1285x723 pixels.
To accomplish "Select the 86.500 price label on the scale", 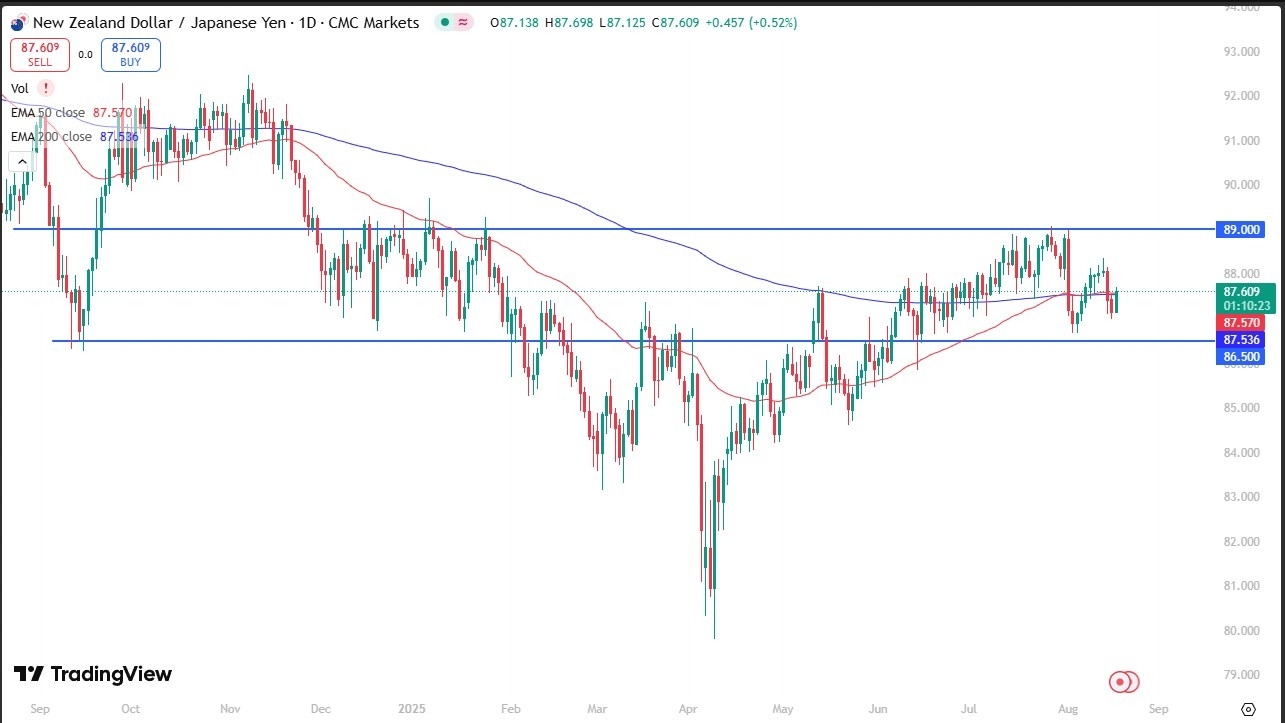I will (1240, 356).
